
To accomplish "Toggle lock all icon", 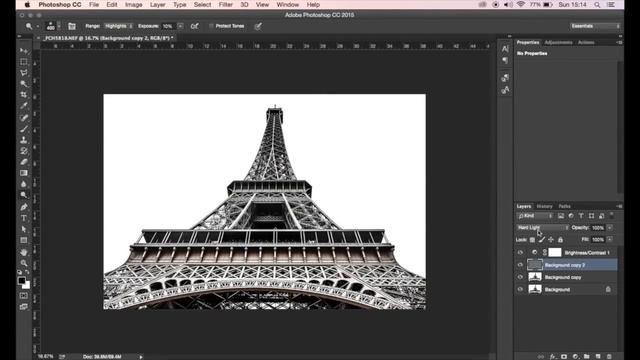I will (x=560, y=240).
